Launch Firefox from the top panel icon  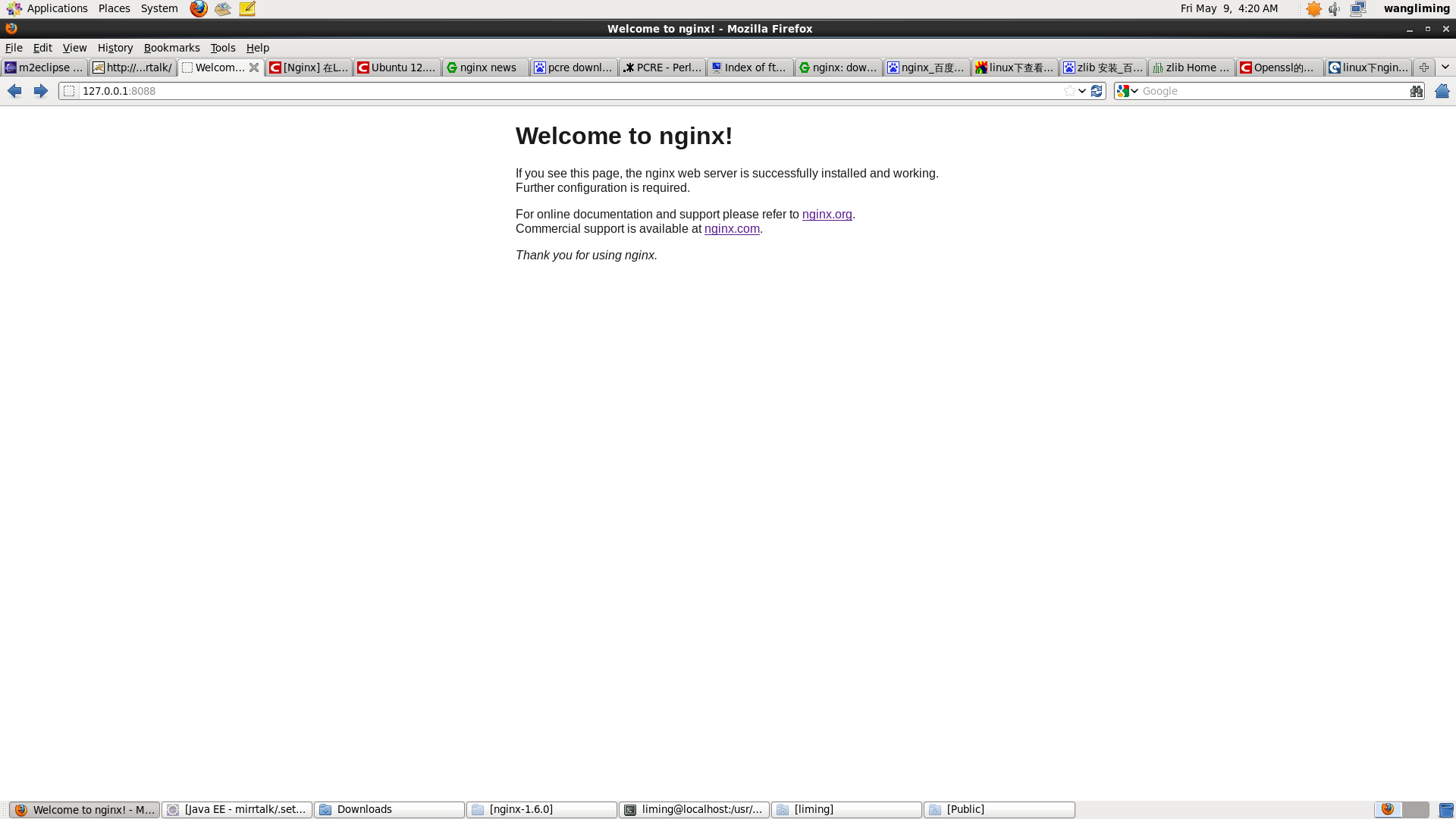pyautogui.click(x=199, y=8)
